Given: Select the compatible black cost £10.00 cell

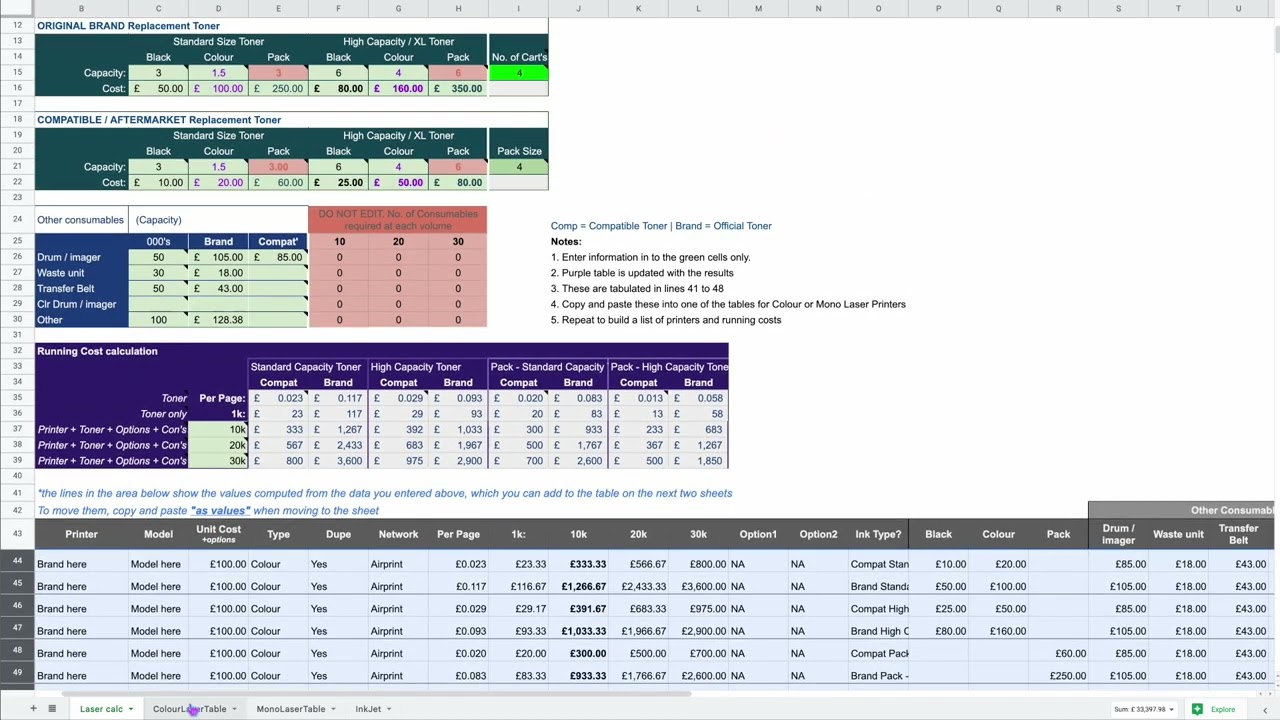Looking at the screenshot, I should 158,182.
